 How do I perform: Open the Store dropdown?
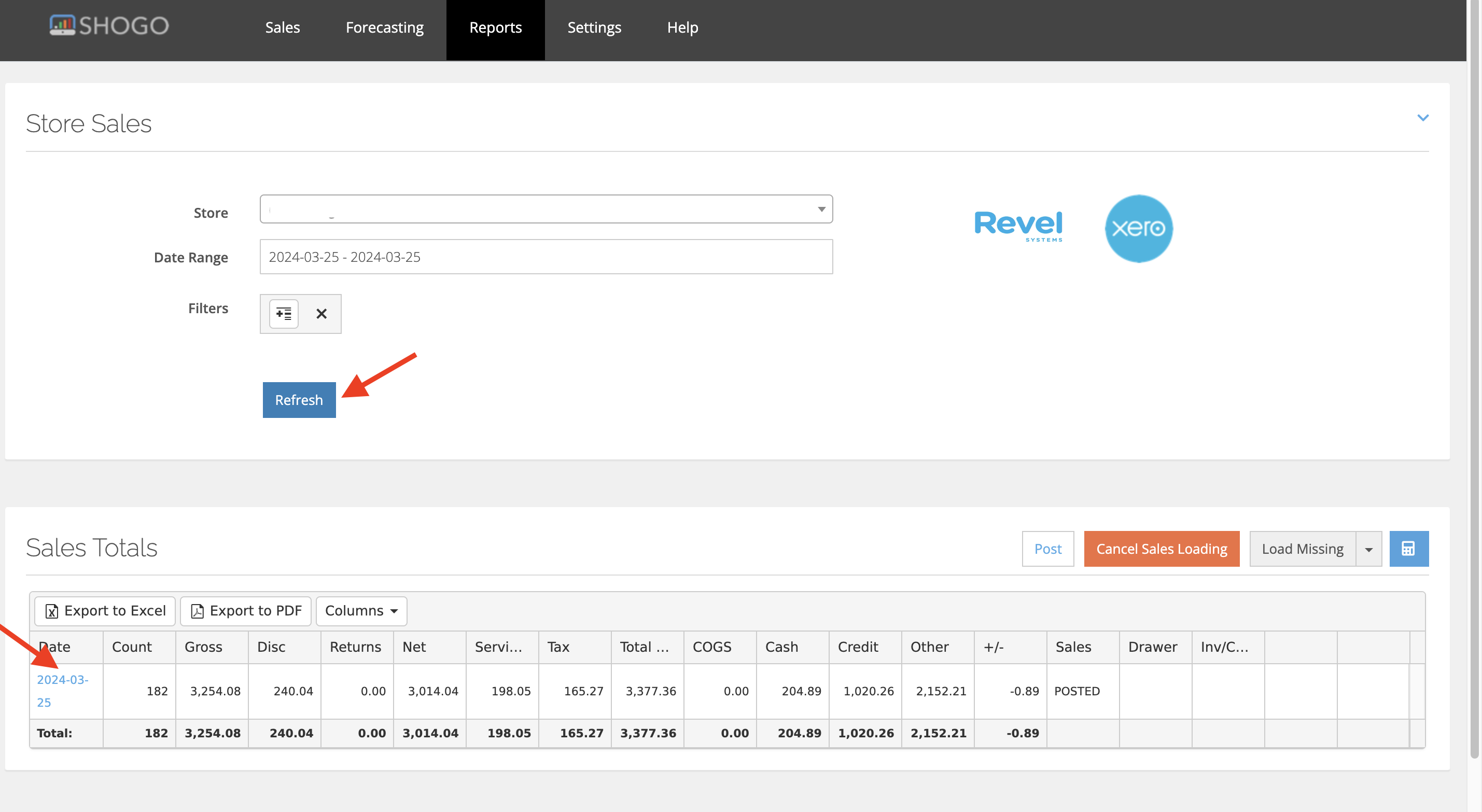pyautogui.click(x=546, y=209)
